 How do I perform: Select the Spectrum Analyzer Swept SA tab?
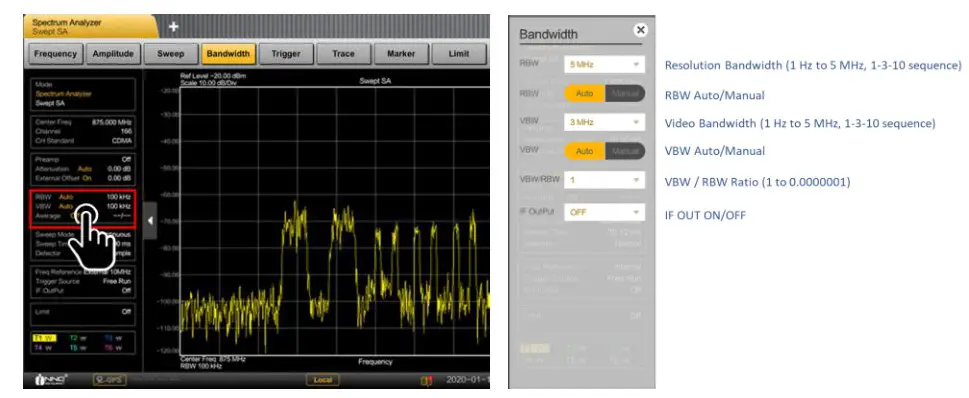(x=91, y=27)
